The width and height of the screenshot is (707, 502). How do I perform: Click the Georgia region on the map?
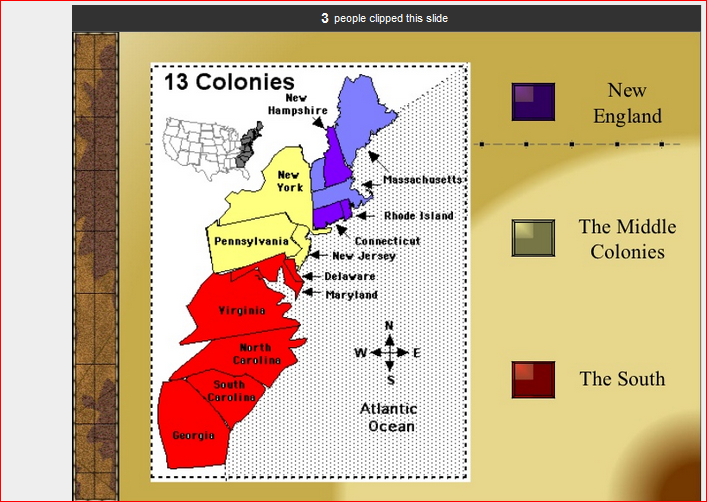tap(192, 436)
